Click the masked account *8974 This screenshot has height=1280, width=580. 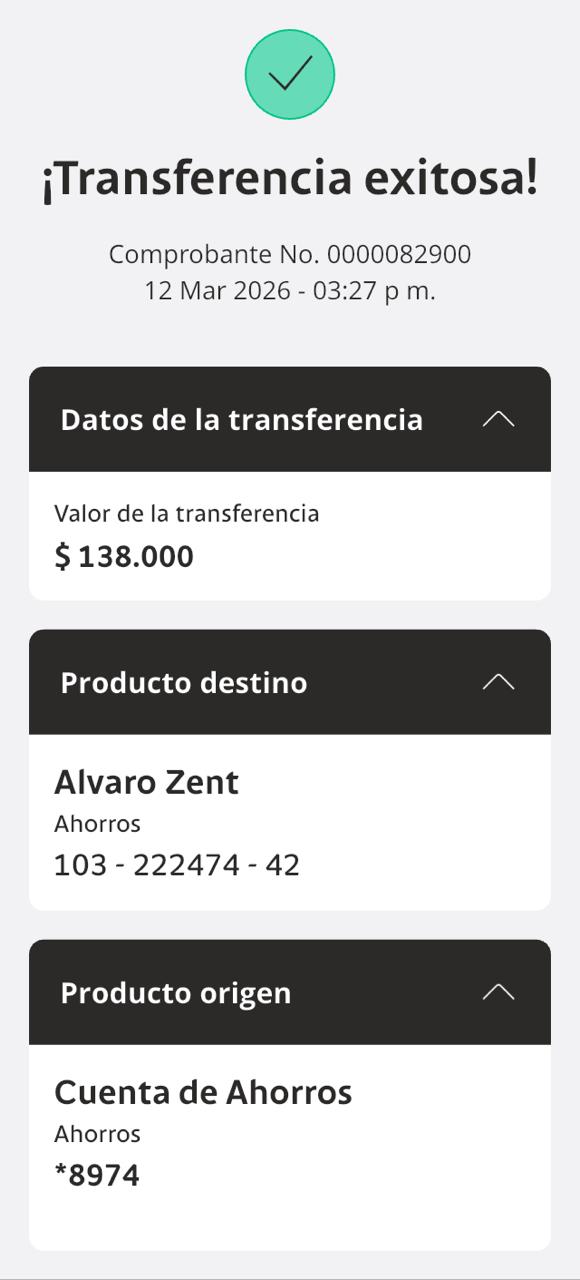(97, 1174)
